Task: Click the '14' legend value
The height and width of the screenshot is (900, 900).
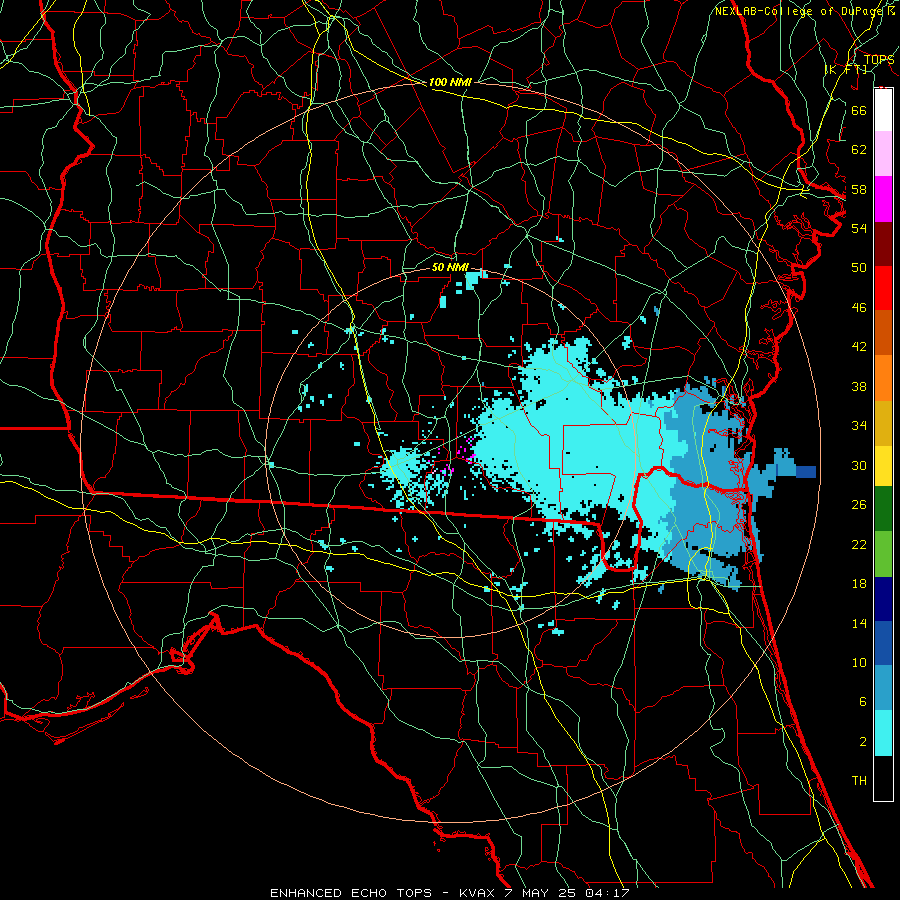Action: (859, 623)
